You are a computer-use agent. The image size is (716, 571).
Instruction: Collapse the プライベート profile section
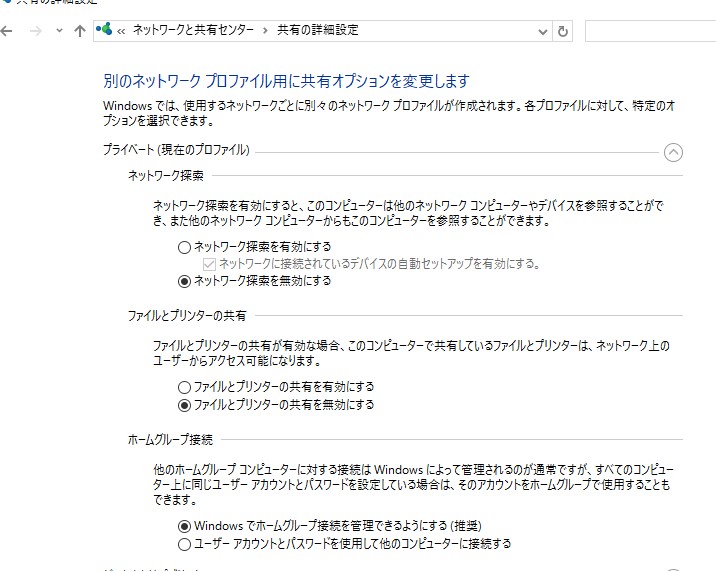[x=673, y=153]
